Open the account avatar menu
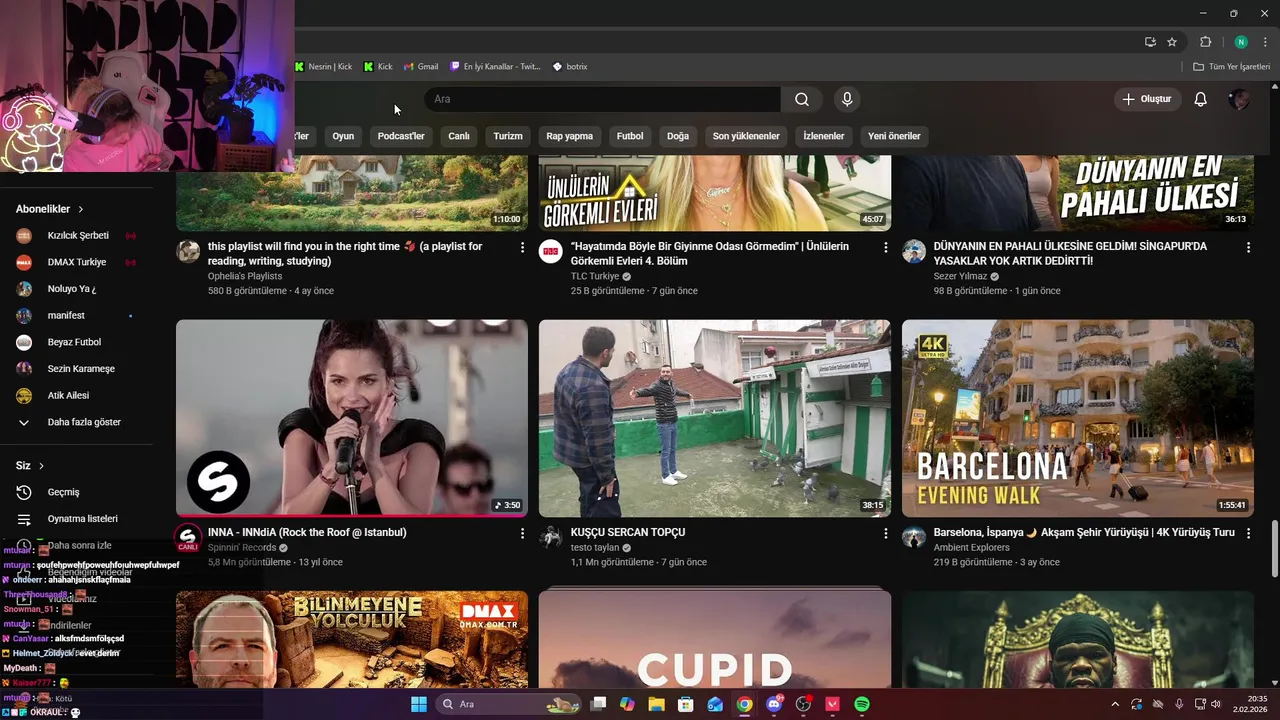Image resolution: width=1280 pixels, height=720 pixels. click(x=1239, y=99)
